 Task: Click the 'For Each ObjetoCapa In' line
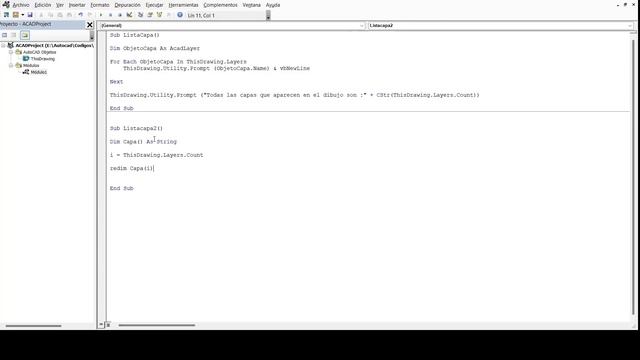click(178, 62)
